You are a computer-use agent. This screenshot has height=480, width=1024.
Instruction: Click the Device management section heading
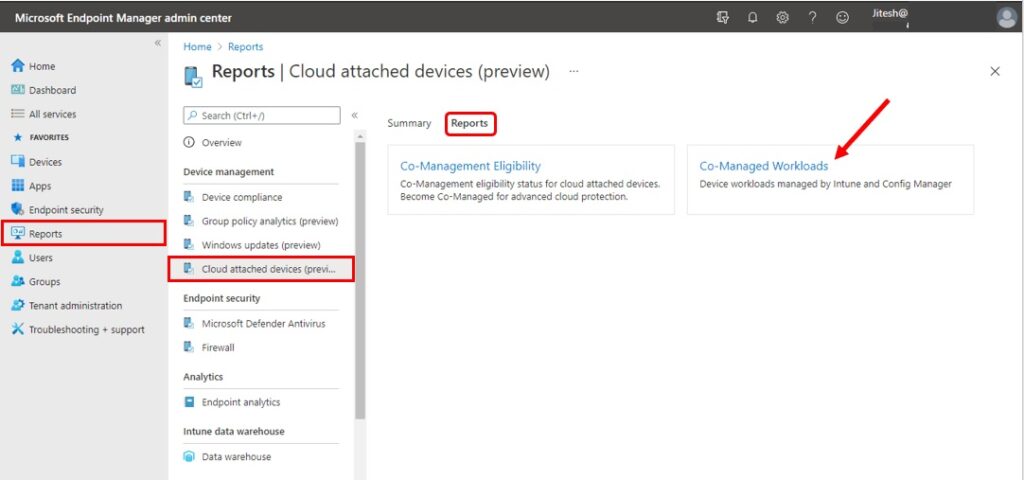point(229,172)
